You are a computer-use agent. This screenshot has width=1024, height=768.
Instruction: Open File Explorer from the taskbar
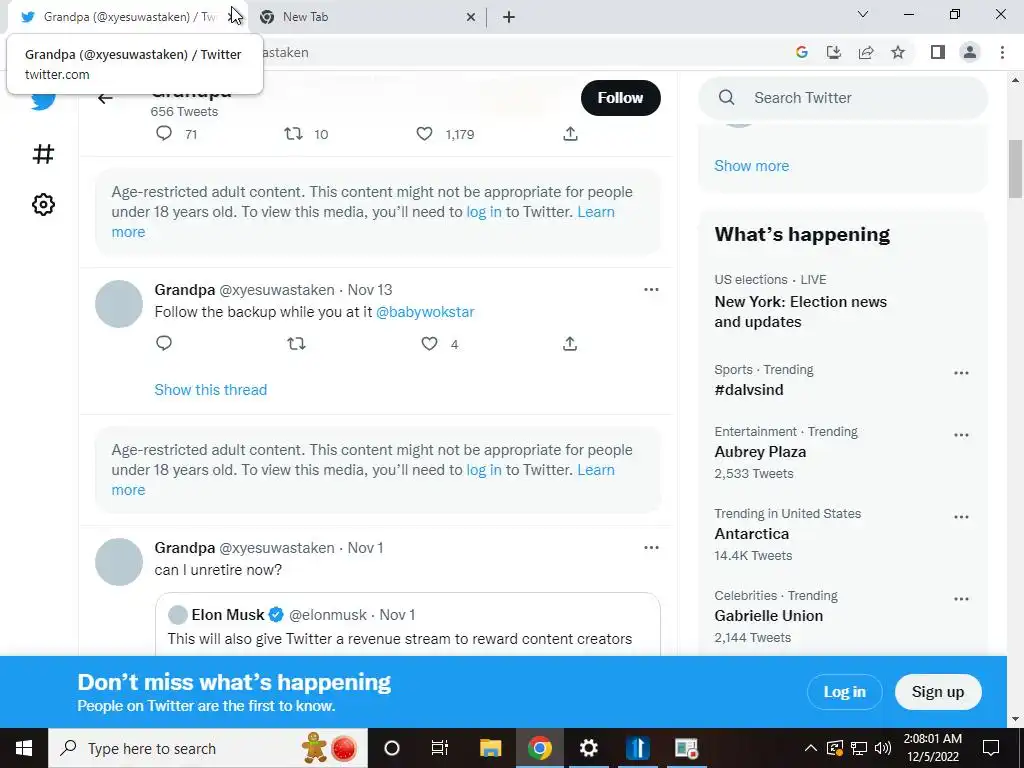(490, 748)
